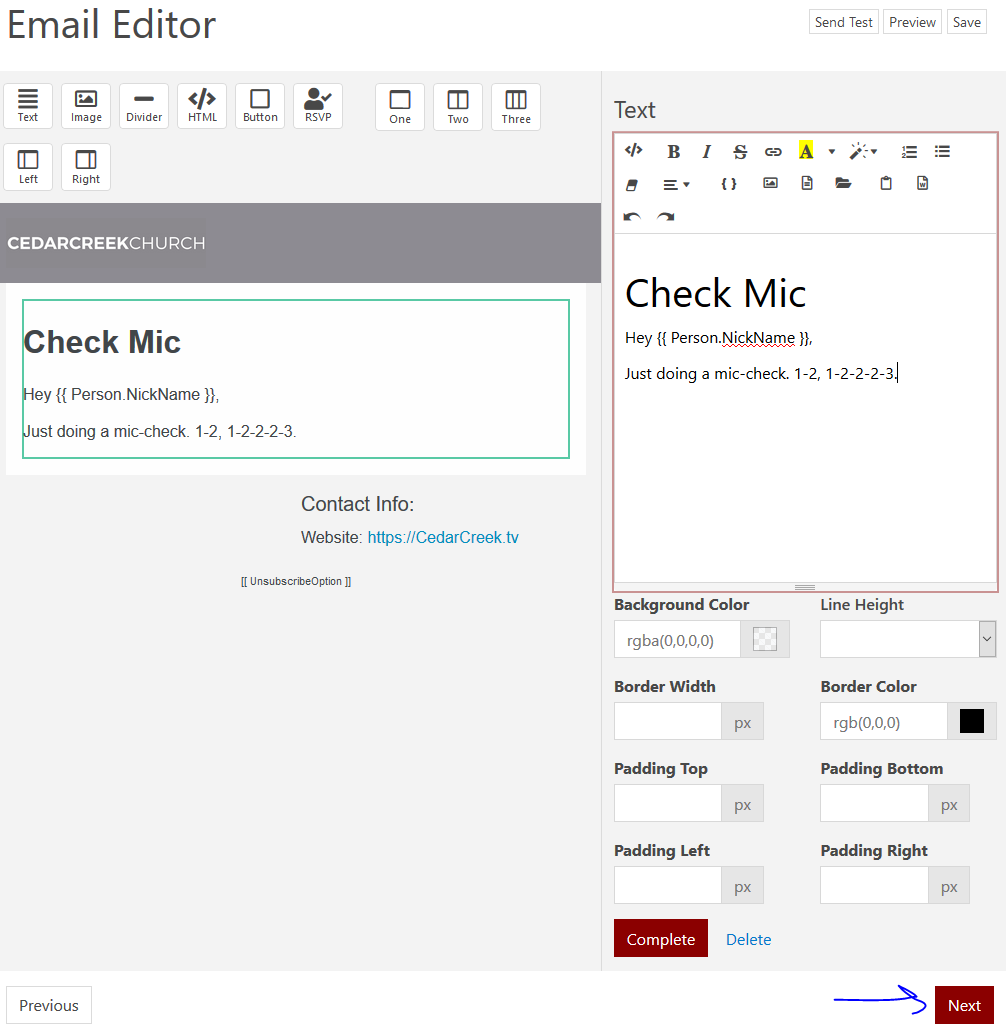The width and height of the screenshot is (1006, 1031).
Task: Create an unordered bullet list
Action: pyautogui.click(x=942, y=152)
